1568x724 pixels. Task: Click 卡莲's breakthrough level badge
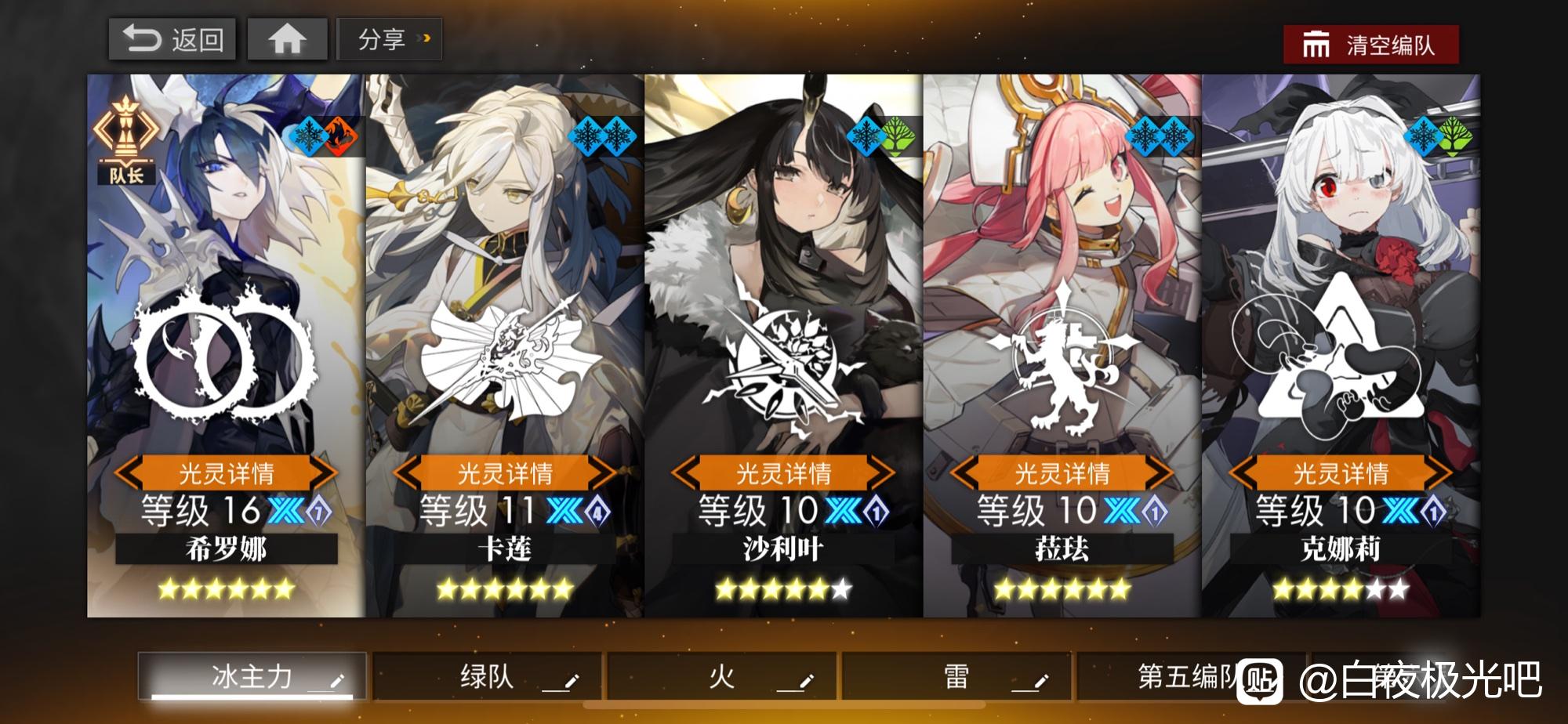pos(597,512)
